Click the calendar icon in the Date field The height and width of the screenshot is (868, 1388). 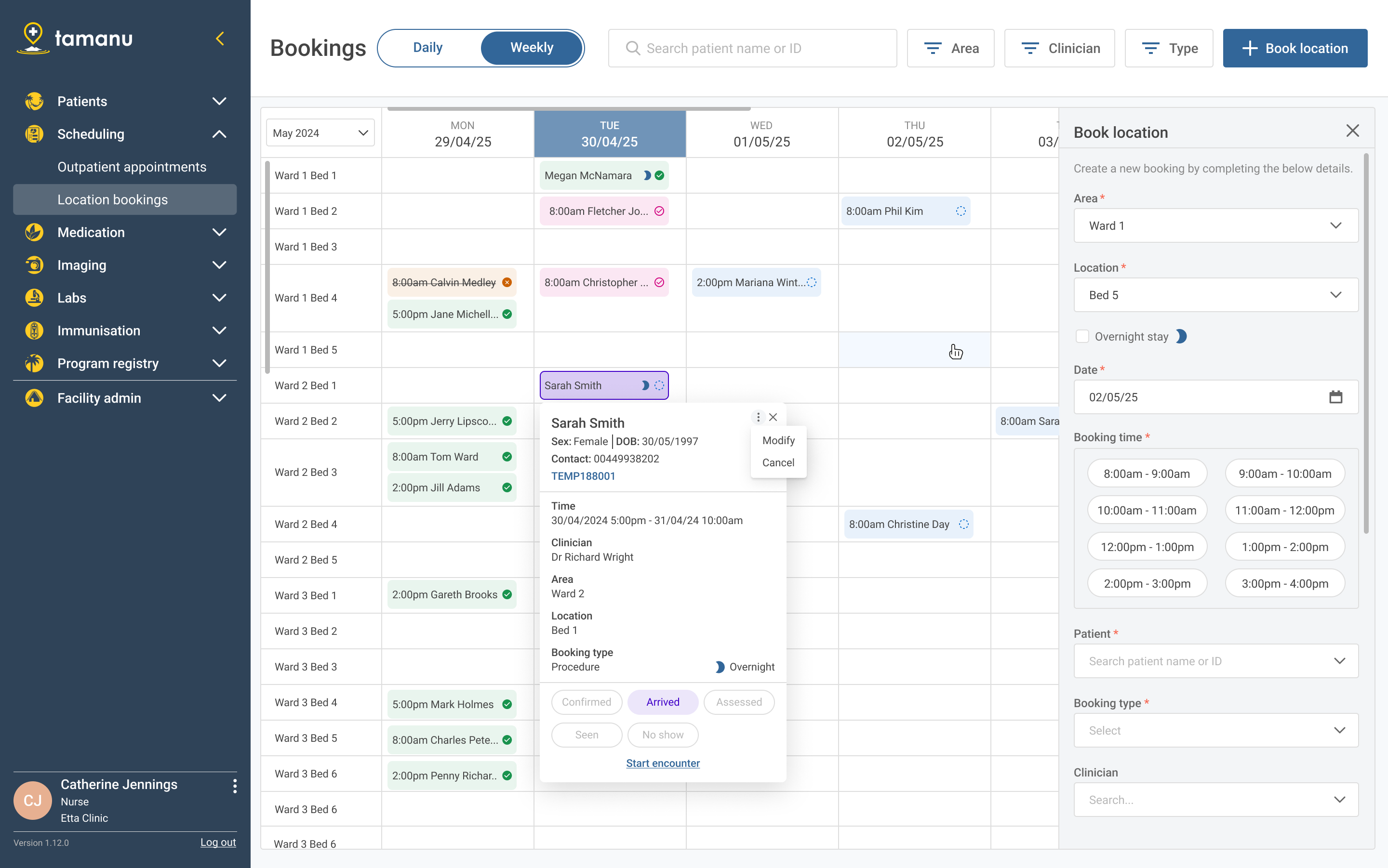point(1336,397)
